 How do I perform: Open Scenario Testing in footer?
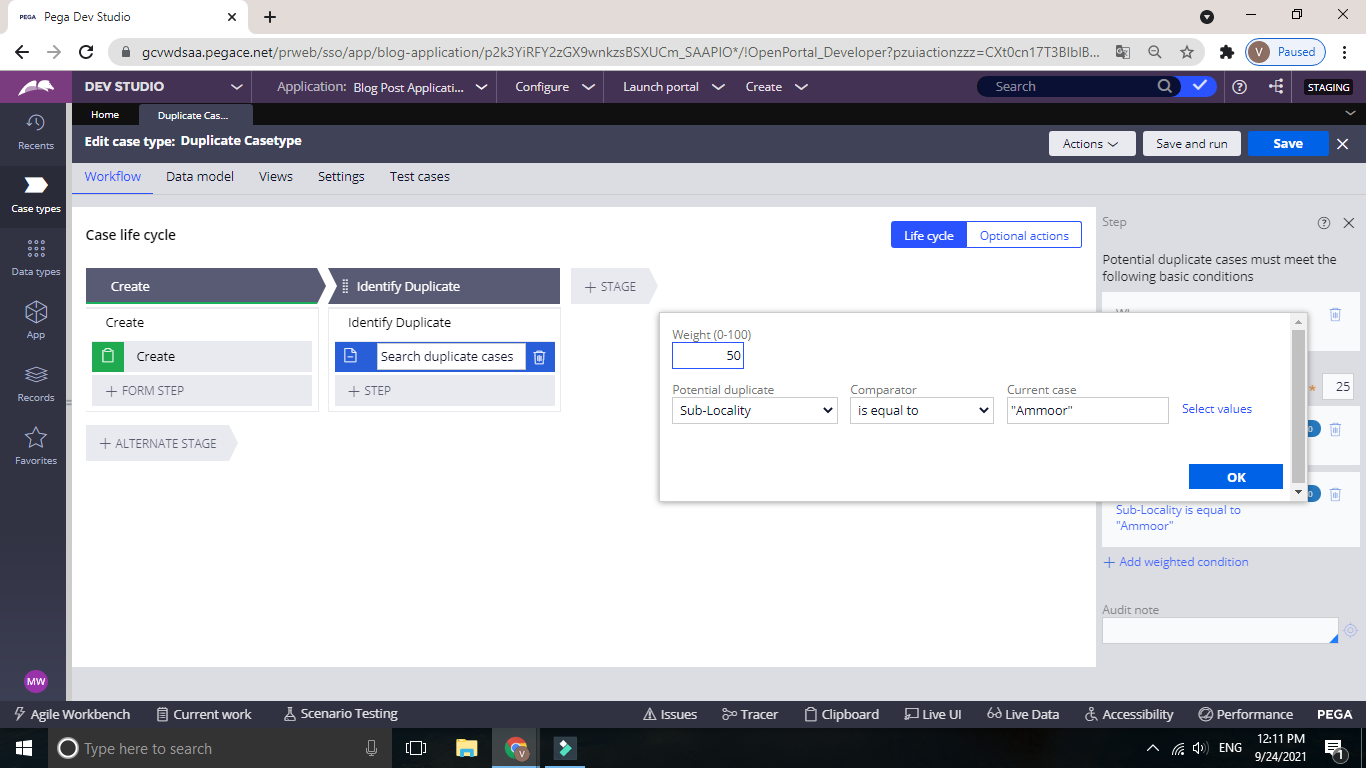[341, 714]
